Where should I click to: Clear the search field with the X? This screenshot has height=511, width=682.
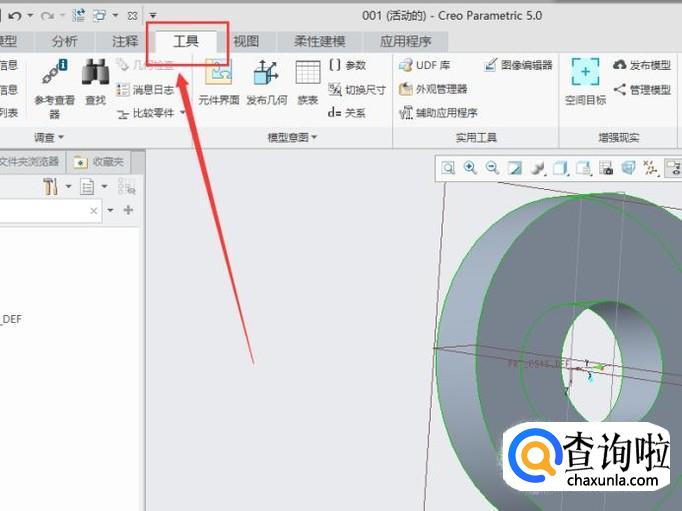pos(93,211)
